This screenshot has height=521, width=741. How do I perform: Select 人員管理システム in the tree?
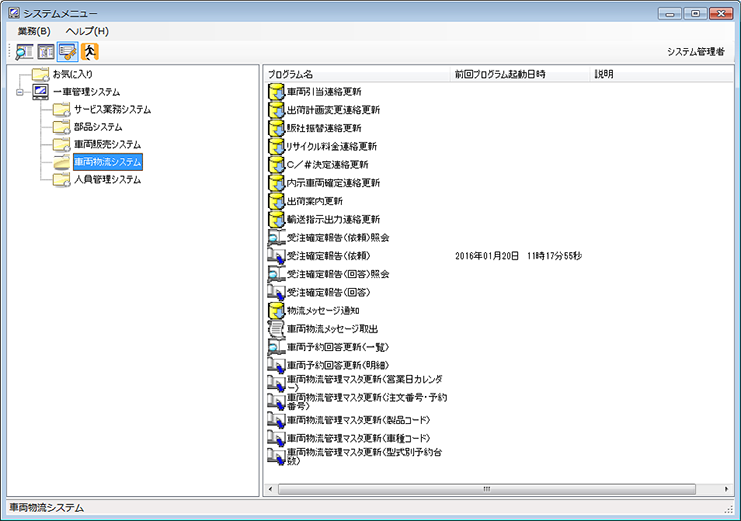(x=107, y=180)
